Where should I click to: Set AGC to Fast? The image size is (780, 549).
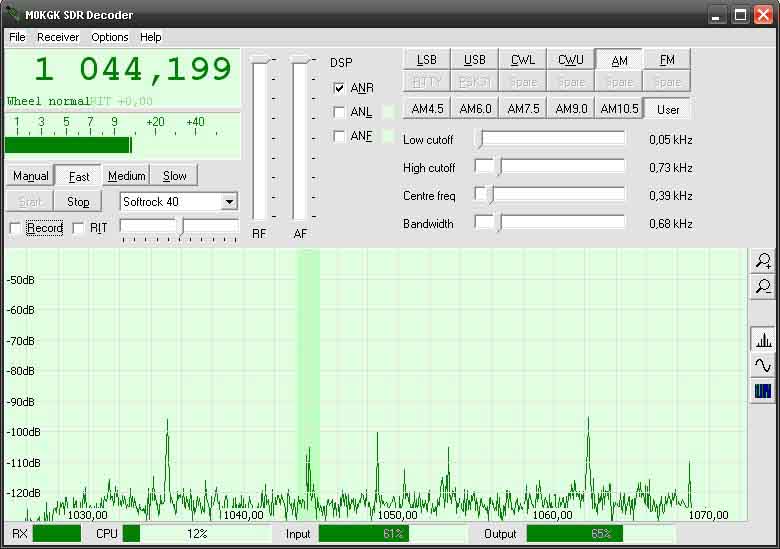click(78, 176)
